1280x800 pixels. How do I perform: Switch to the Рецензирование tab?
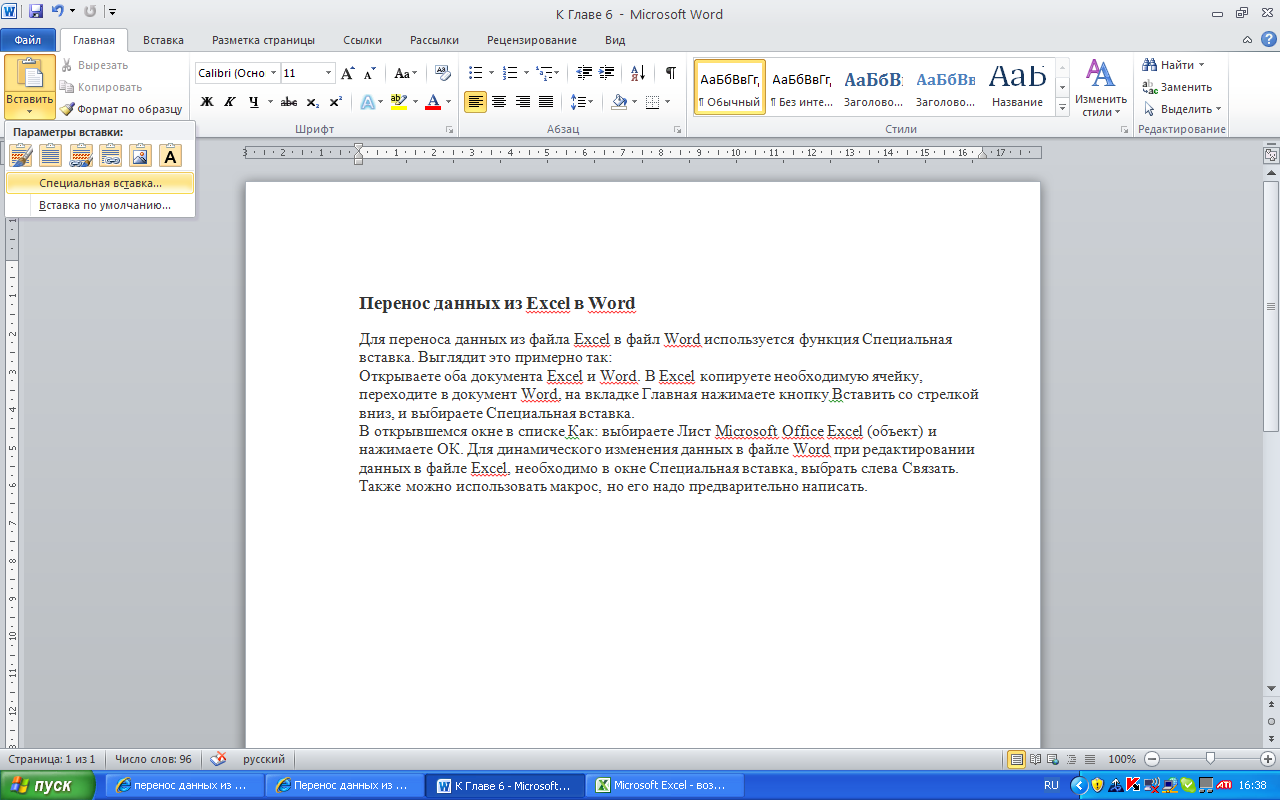click(532, 40)
